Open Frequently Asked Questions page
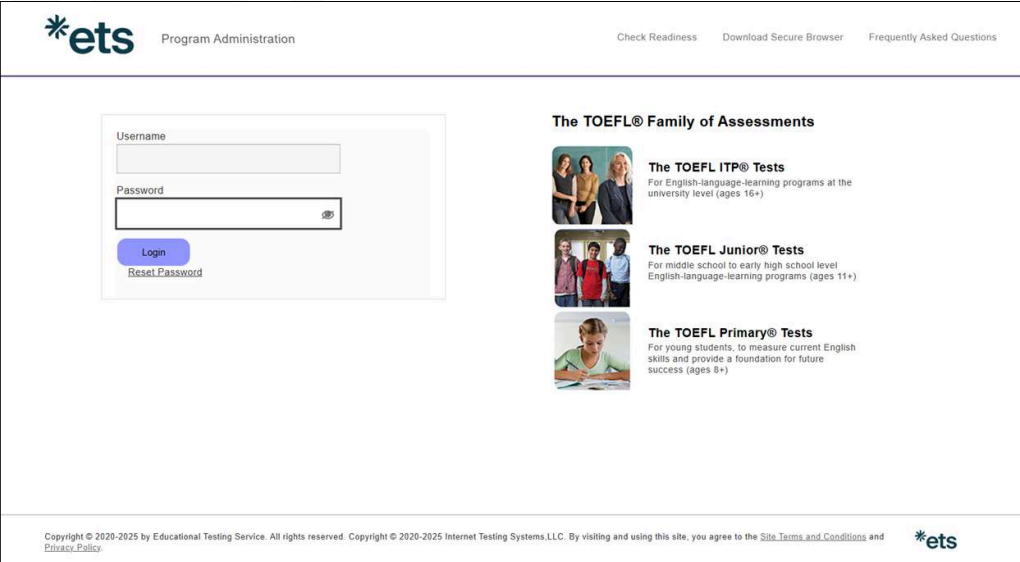1020x562 pixels. [x=932, y=37]
